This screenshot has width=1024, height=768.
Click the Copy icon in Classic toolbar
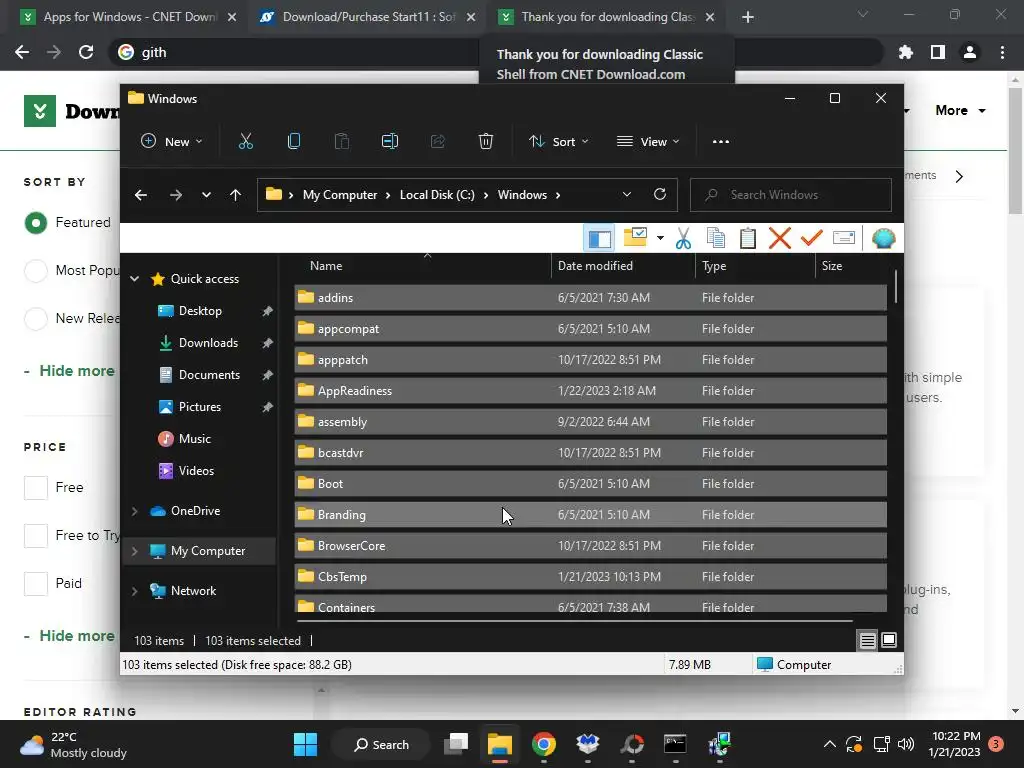[716, 238]
